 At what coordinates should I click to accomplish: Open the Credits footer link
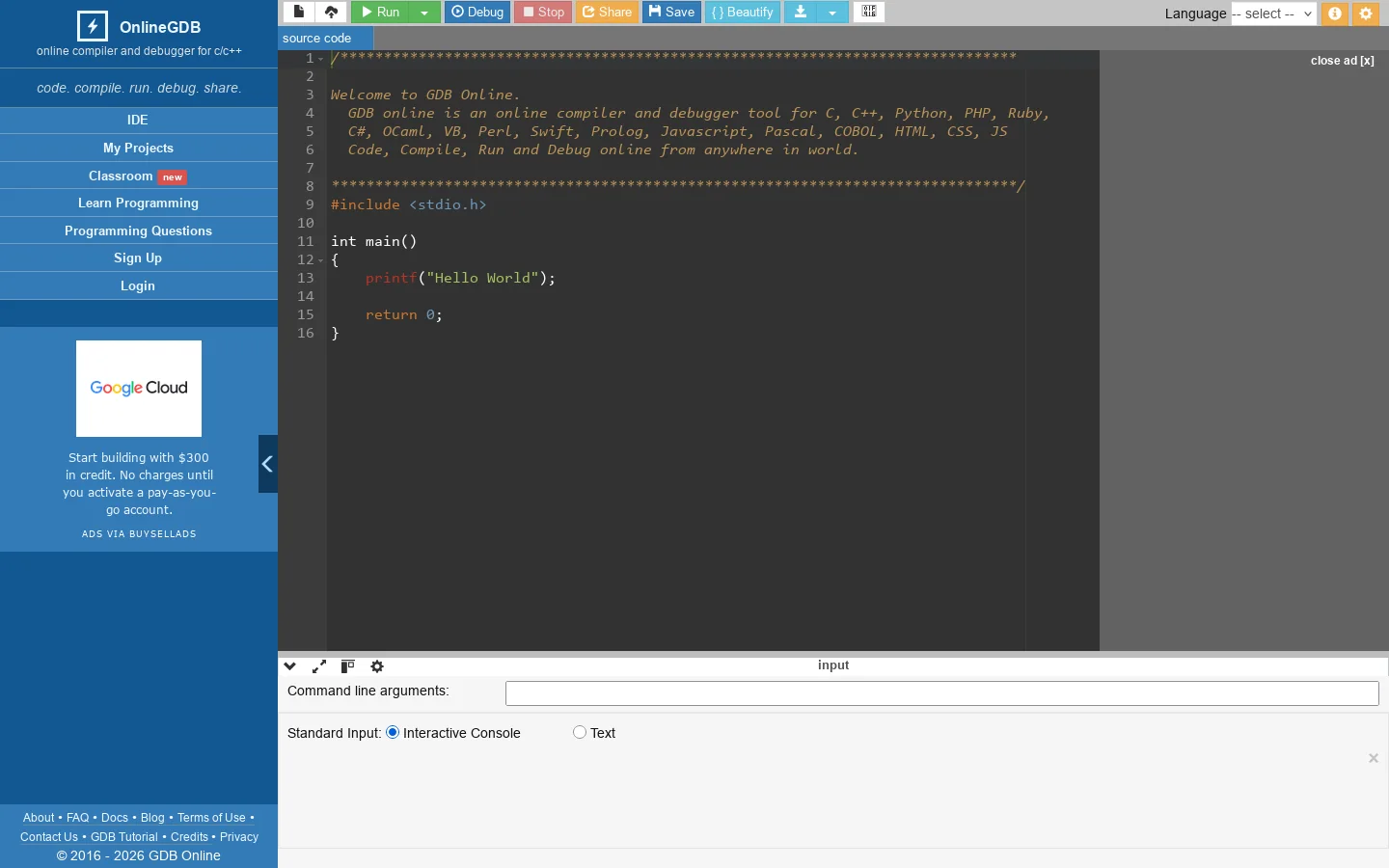tap(189, 837)
